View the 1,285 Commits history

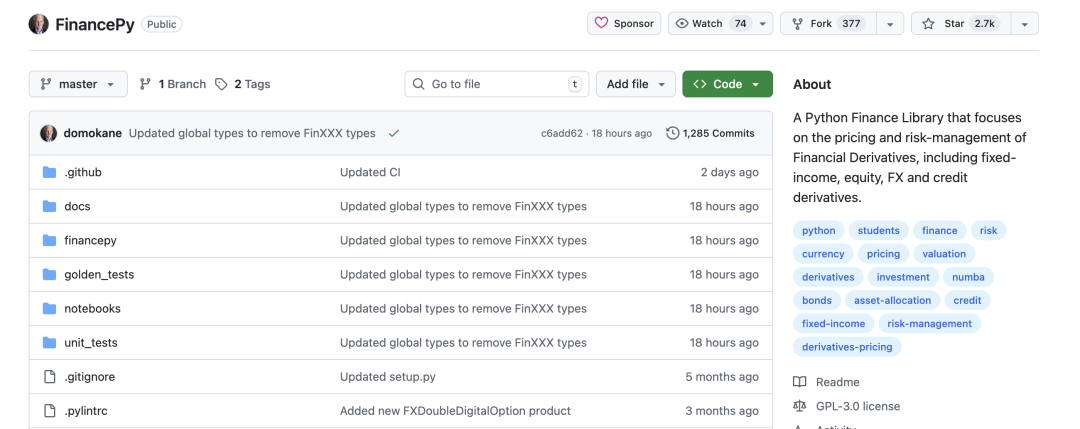711,133
